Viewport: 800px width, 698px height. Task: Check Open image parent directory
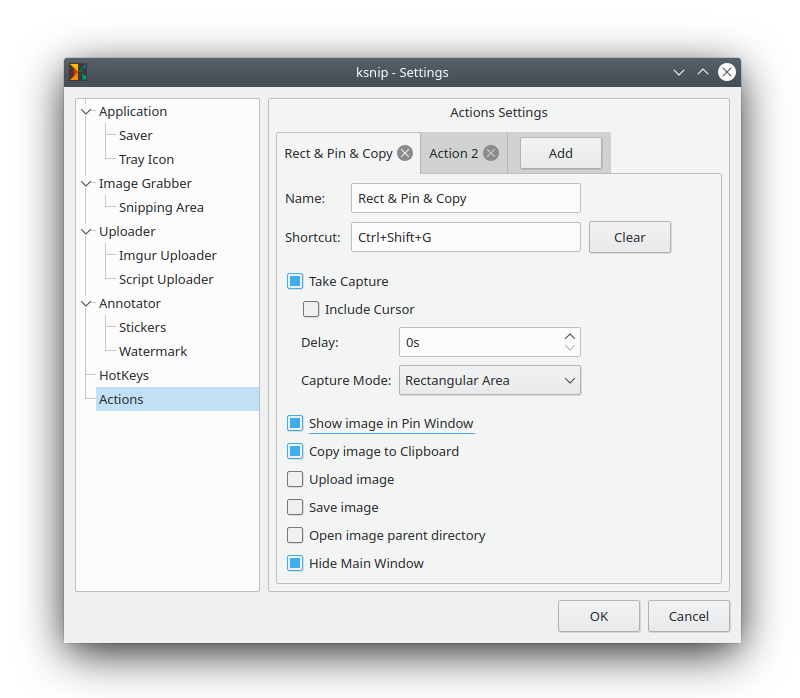[295, 535]
